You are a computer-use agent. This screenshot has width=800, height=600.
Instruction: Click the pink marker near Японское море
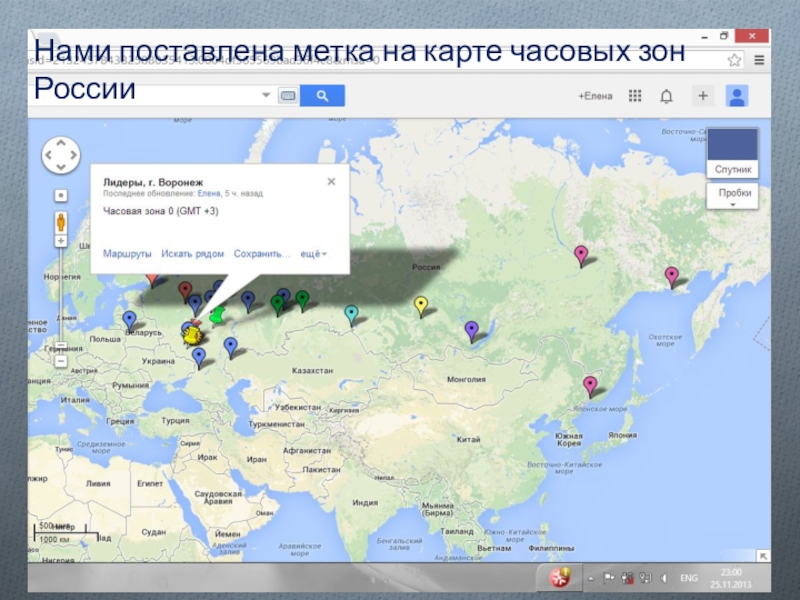590,386
